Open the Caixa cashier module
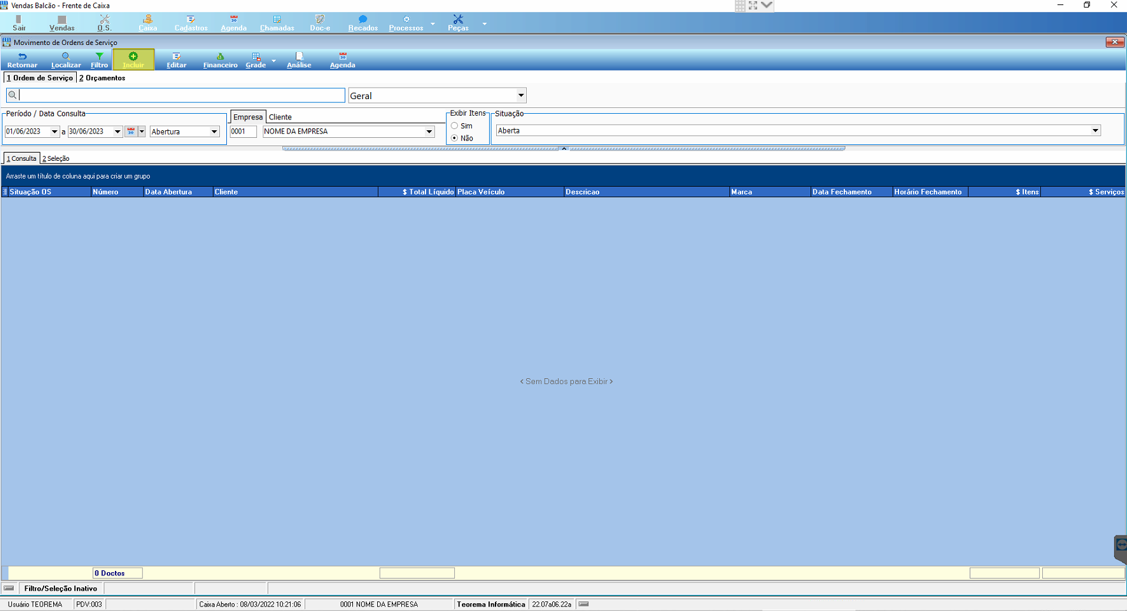The height and width of the screenshot is (611, 1127). tap(147, 23)
